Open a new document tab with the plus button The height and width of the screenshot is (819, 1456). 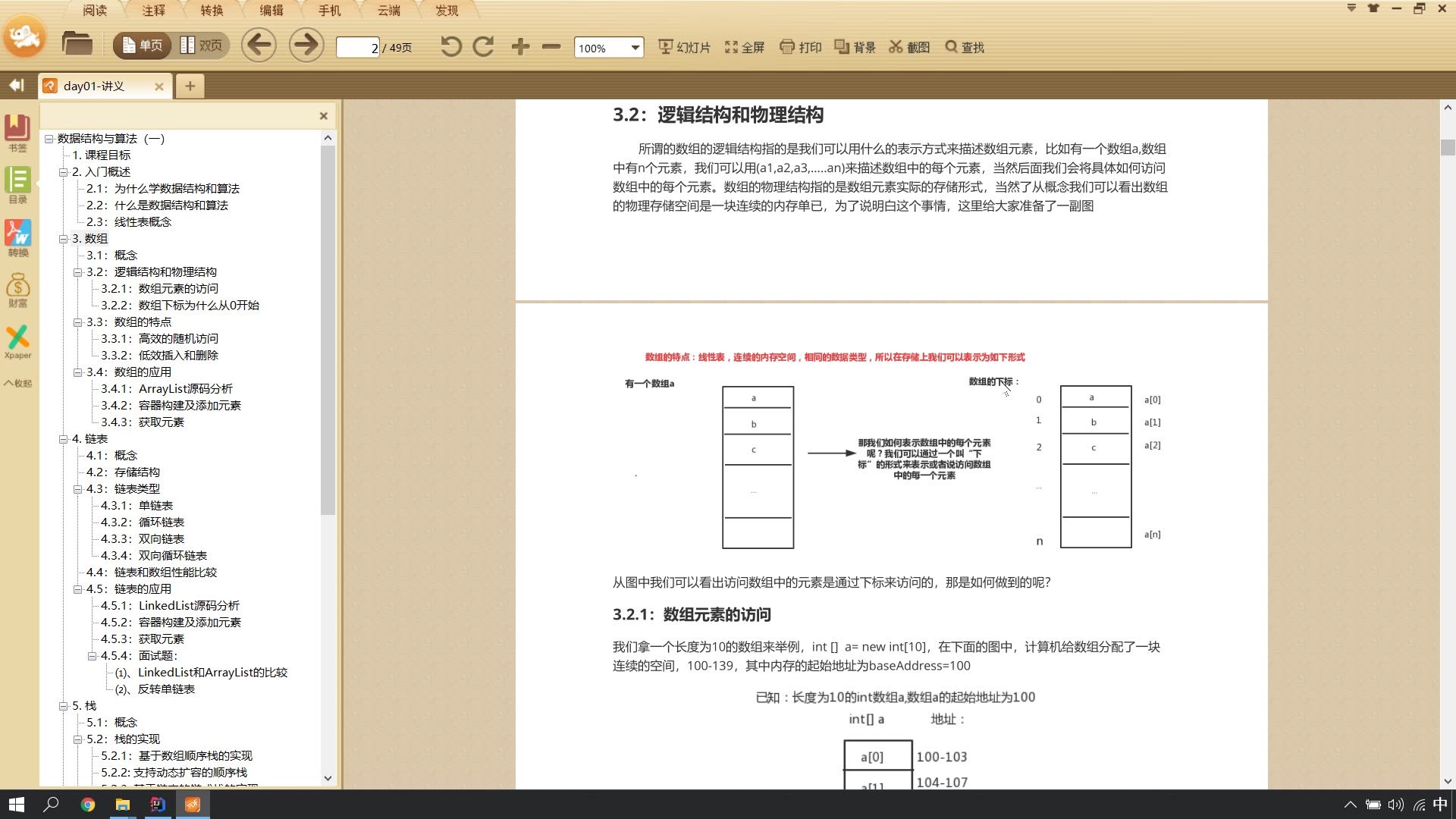[x=190, y=86]
